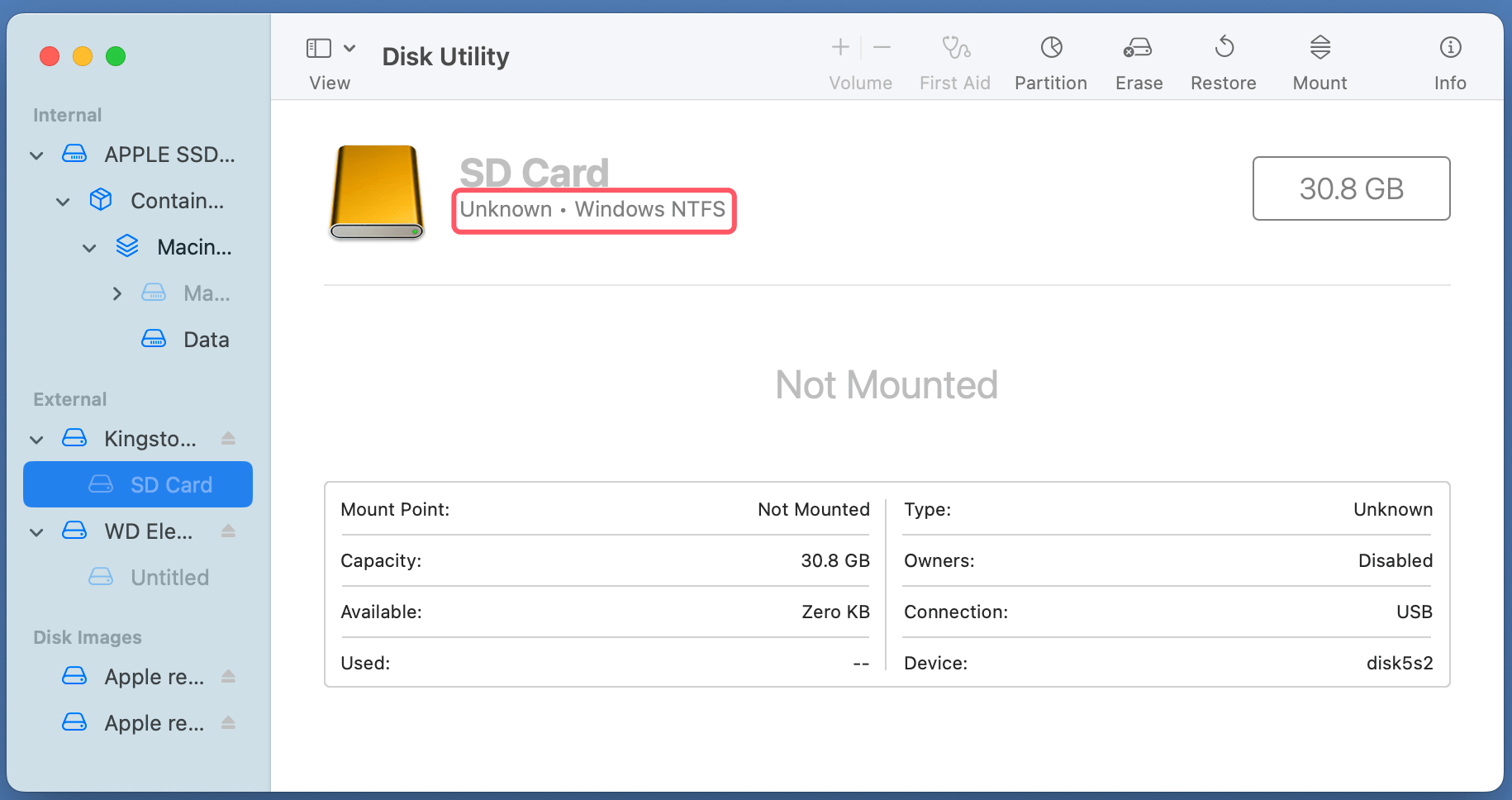The height and width of the screenshot is (800, 1512).
Task: Open the Partition tool
Action: (x=1050, y=58)
